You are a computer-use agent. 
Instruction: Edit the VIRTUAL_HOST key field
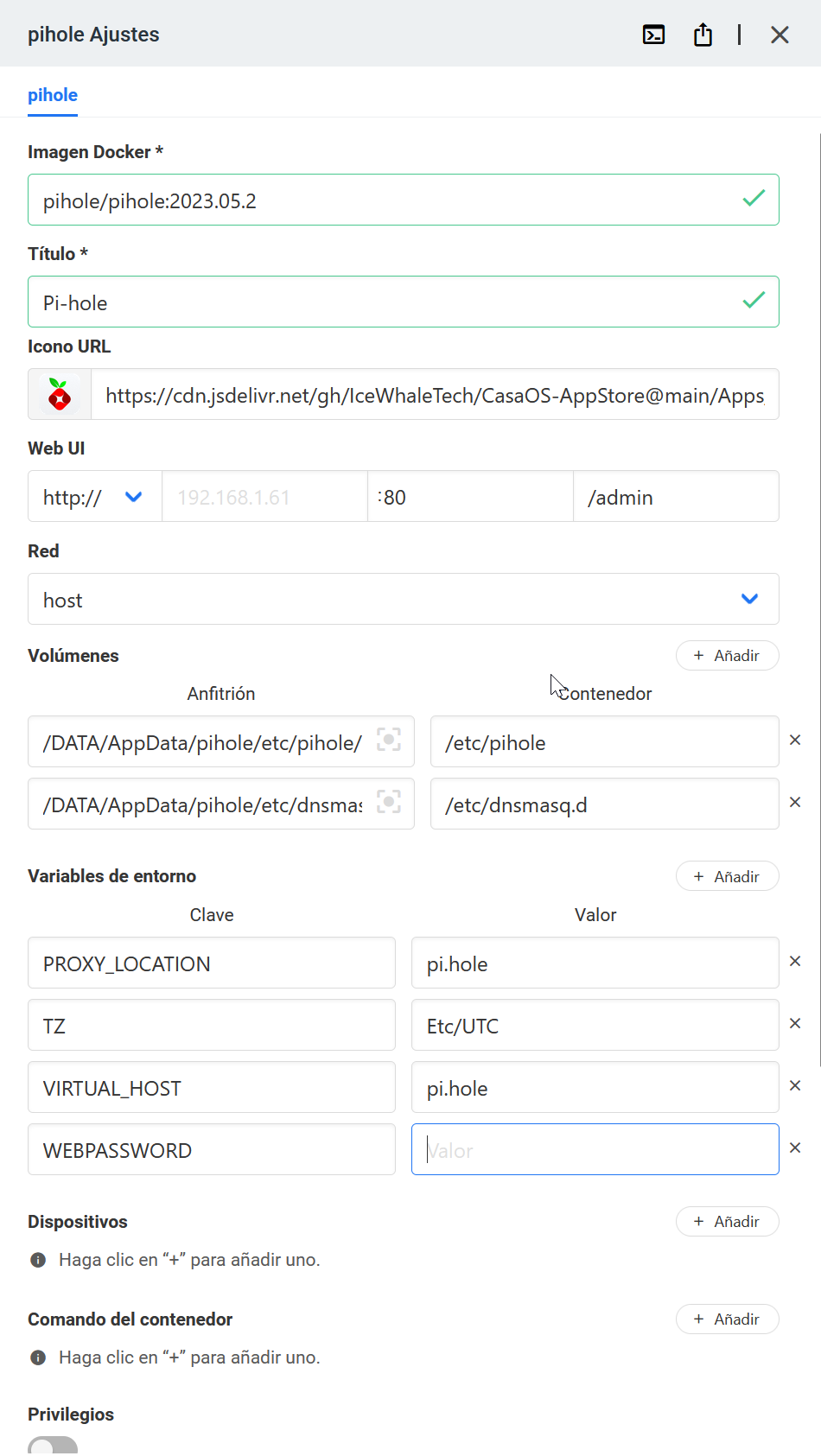[212, 1088]
